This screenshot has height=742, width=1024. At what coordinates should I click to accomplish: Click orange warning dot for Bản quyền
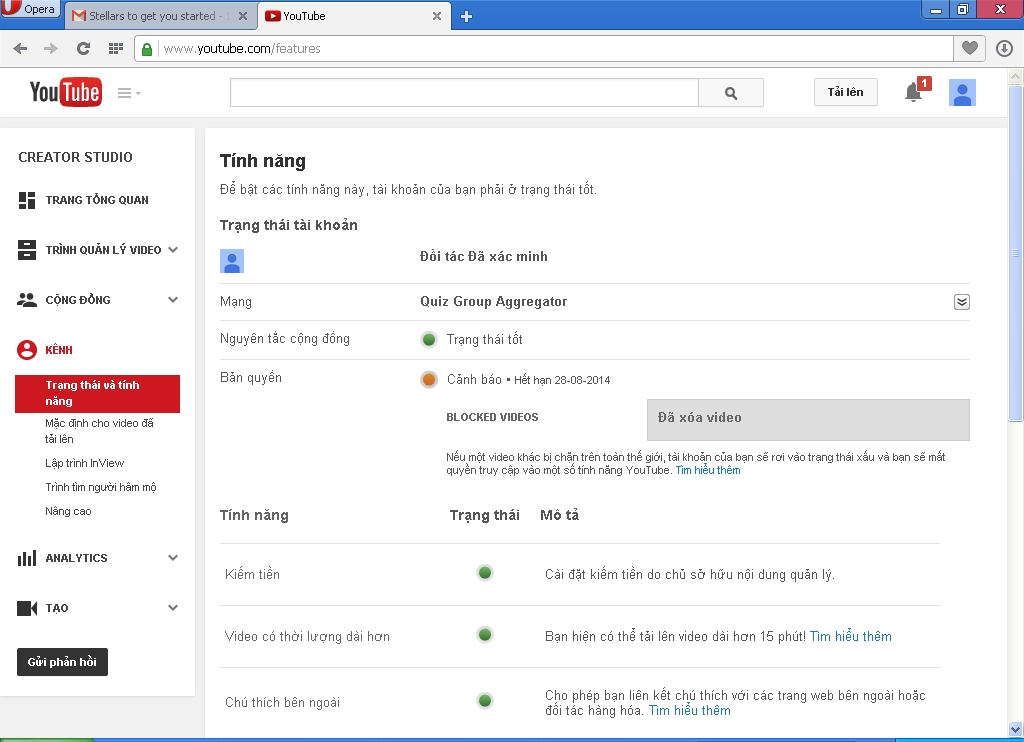click(x=429, y=379)
